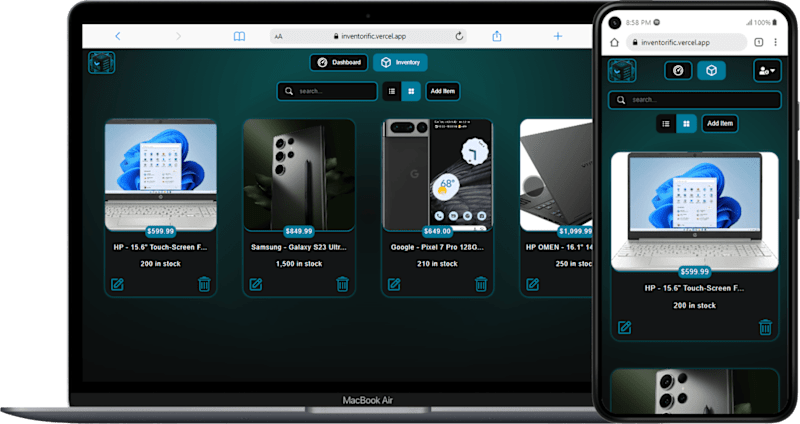Screen dimensions: 800x424
Task: Open the phone browser tab switcher
Action: click(759, 42)
